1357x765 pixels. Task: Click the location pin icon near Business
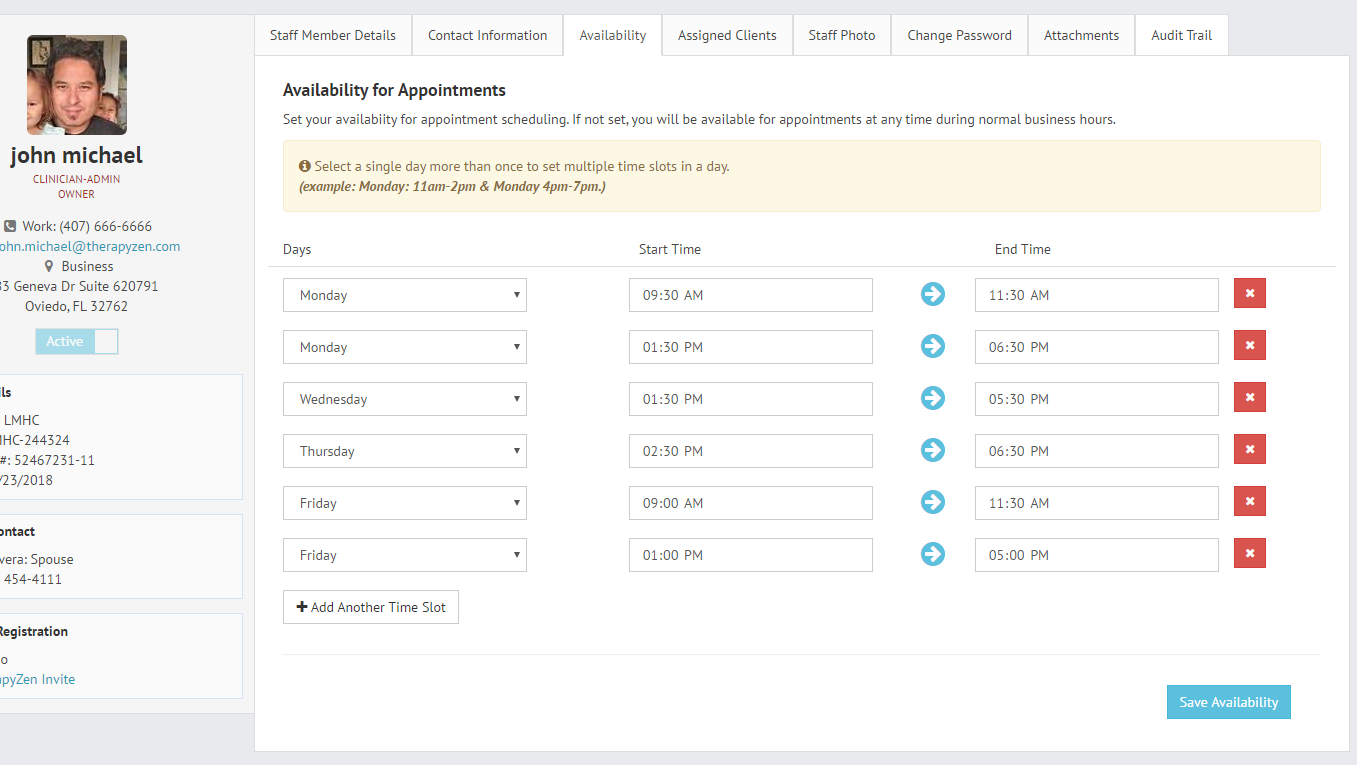[49, 266]
